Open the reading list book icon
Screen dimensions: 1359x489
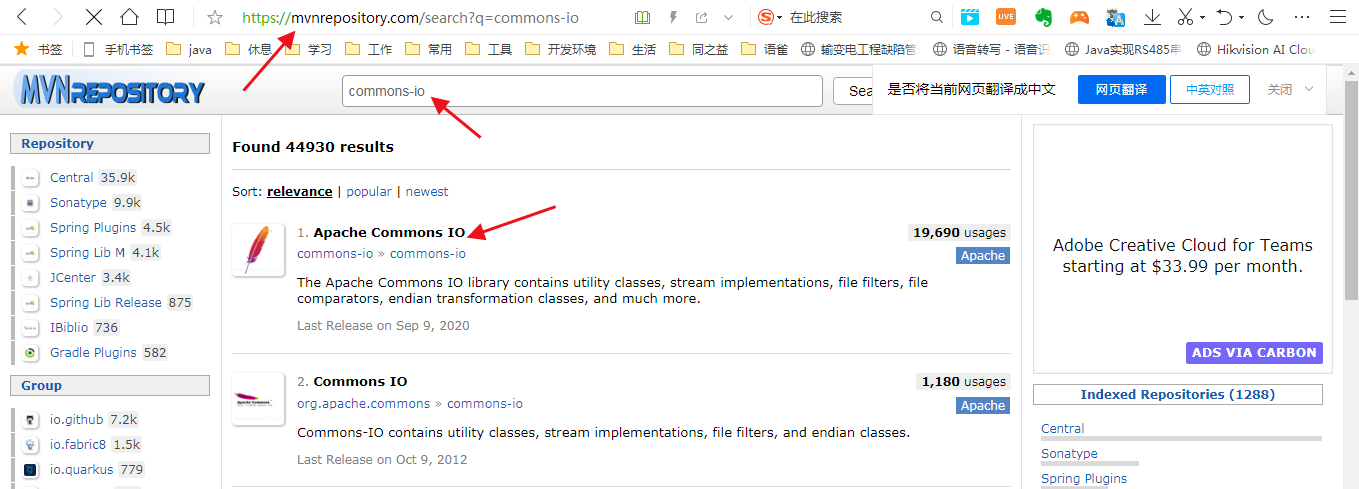[165, 17]
